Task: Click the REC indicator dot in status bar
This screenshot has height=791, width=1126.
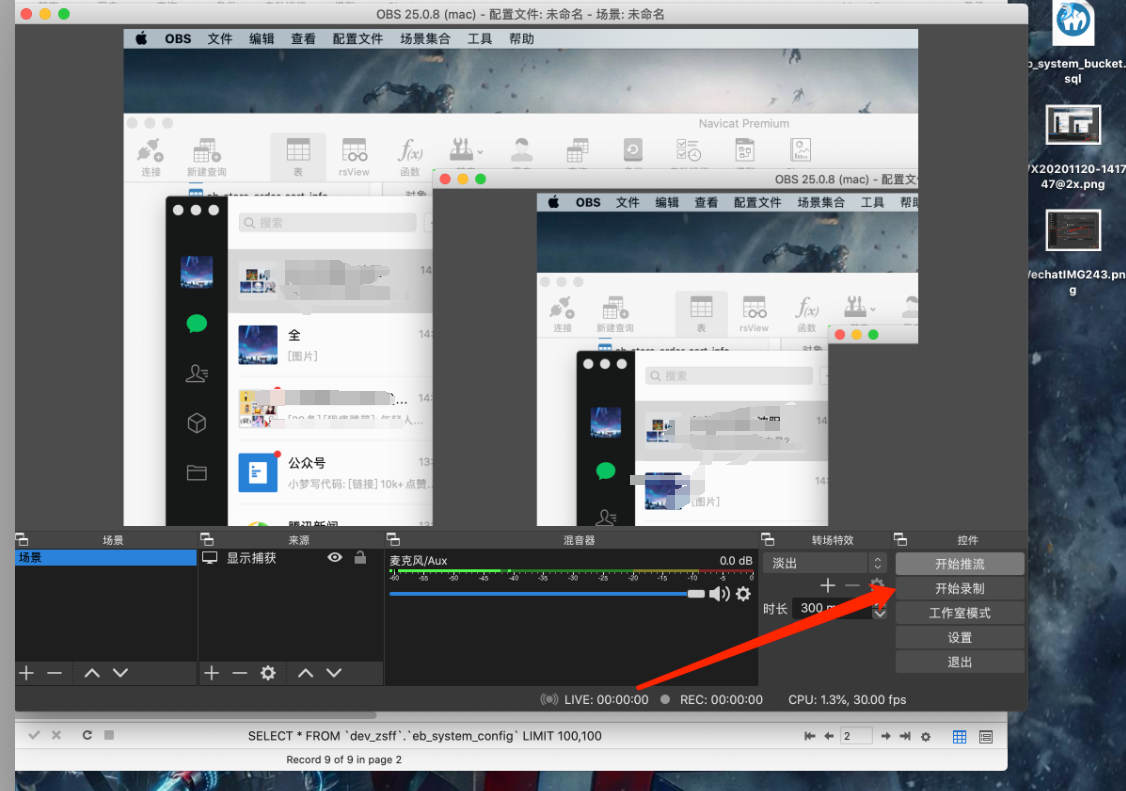Action: (665, 699)
